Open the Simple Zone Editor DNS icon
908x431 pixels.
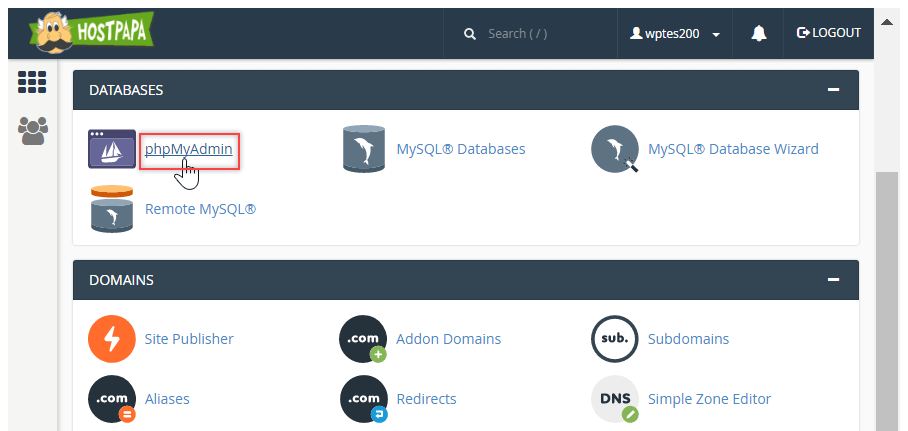pyautogui.click(x=615, y=399)
